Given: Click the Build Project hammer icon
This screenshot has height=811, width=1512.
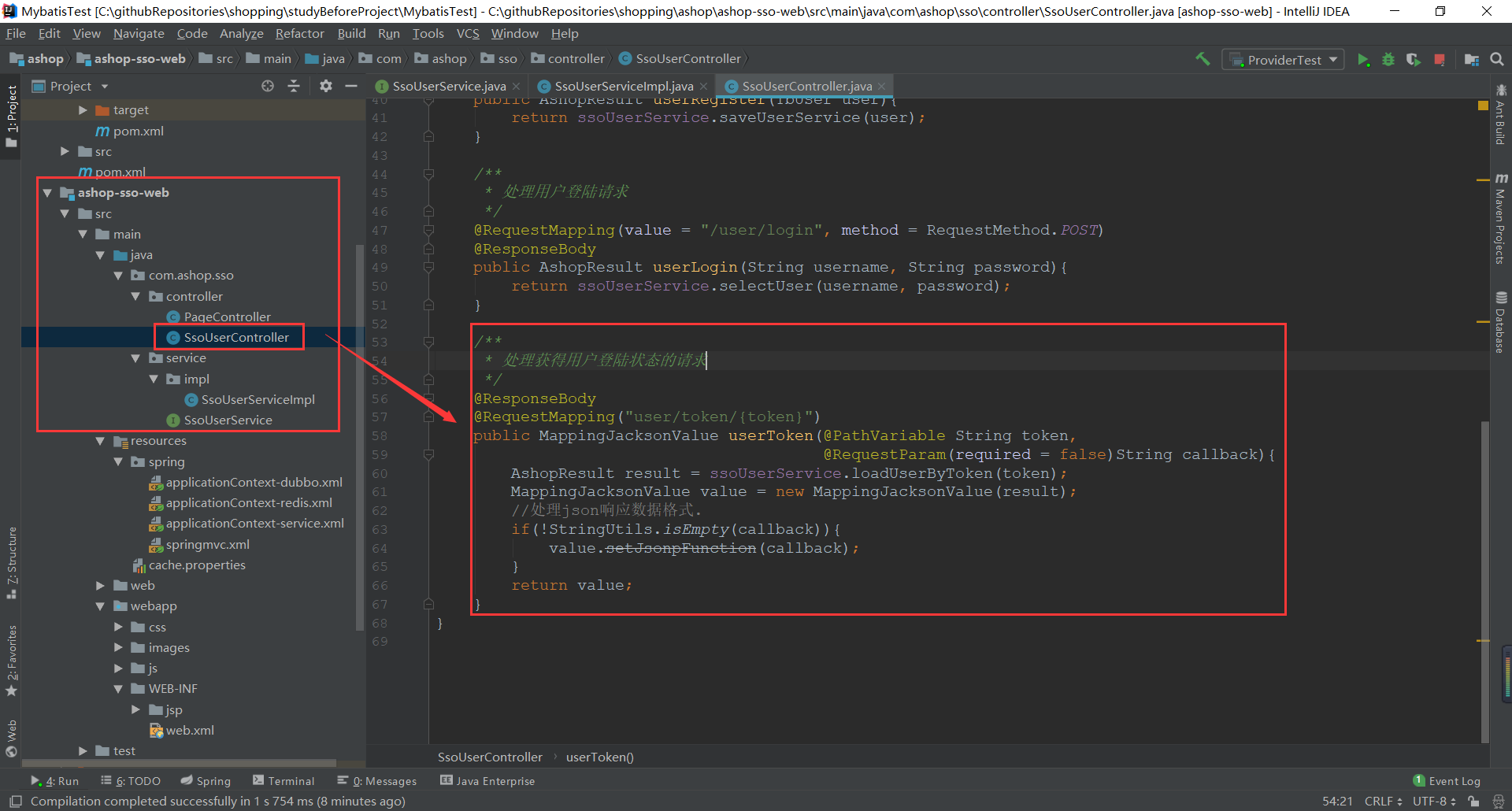Looking at the screenshot, I should coord(1203,59).
